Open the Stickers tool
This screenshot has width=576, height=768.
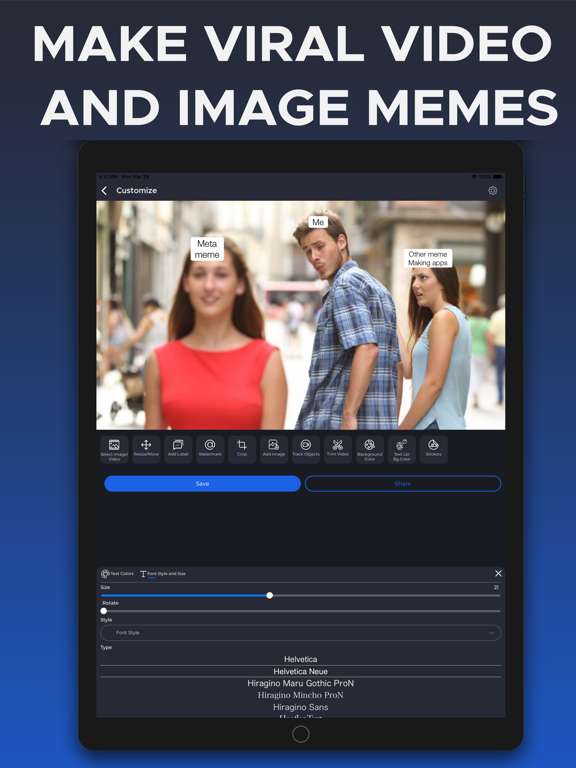point(433,449)
